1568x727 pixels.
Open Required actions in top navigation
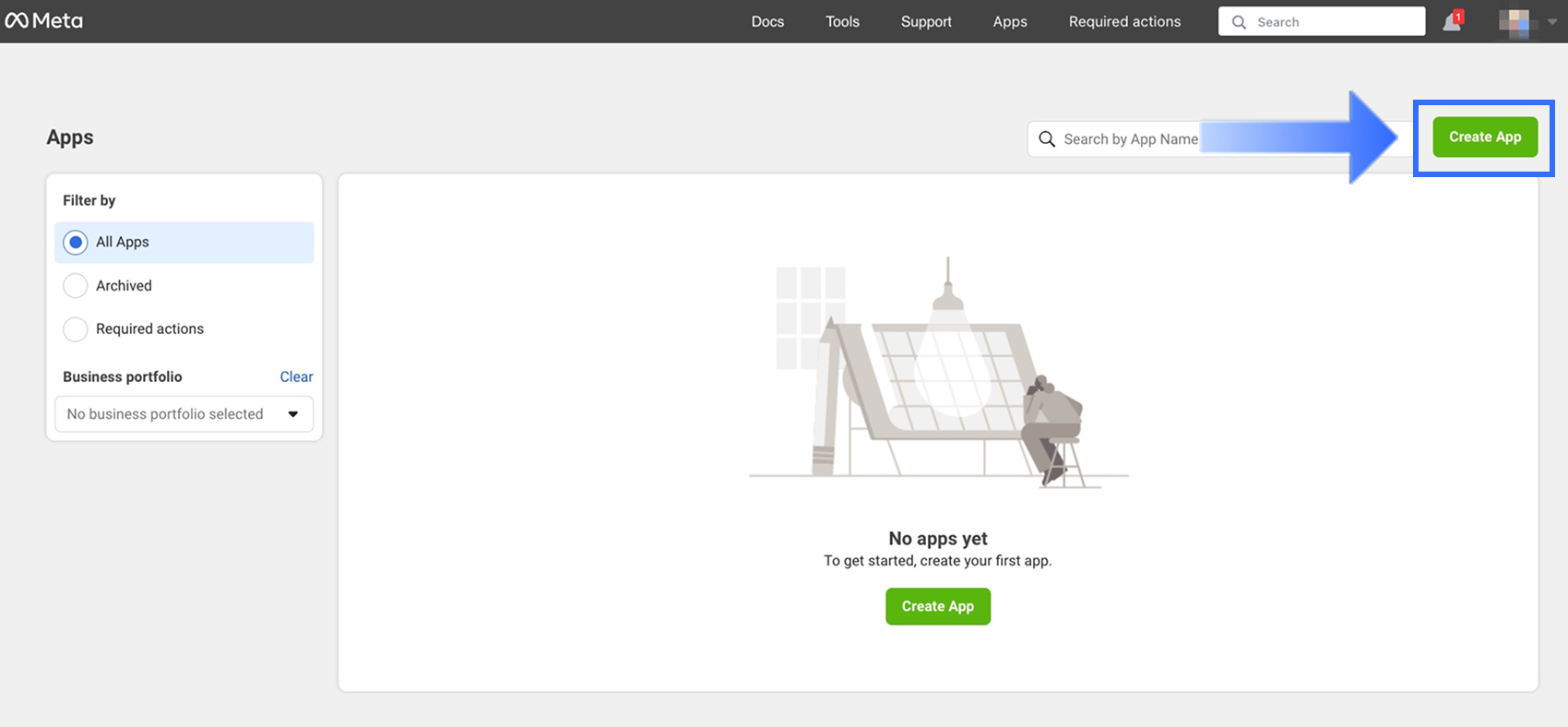point(1124,21)
